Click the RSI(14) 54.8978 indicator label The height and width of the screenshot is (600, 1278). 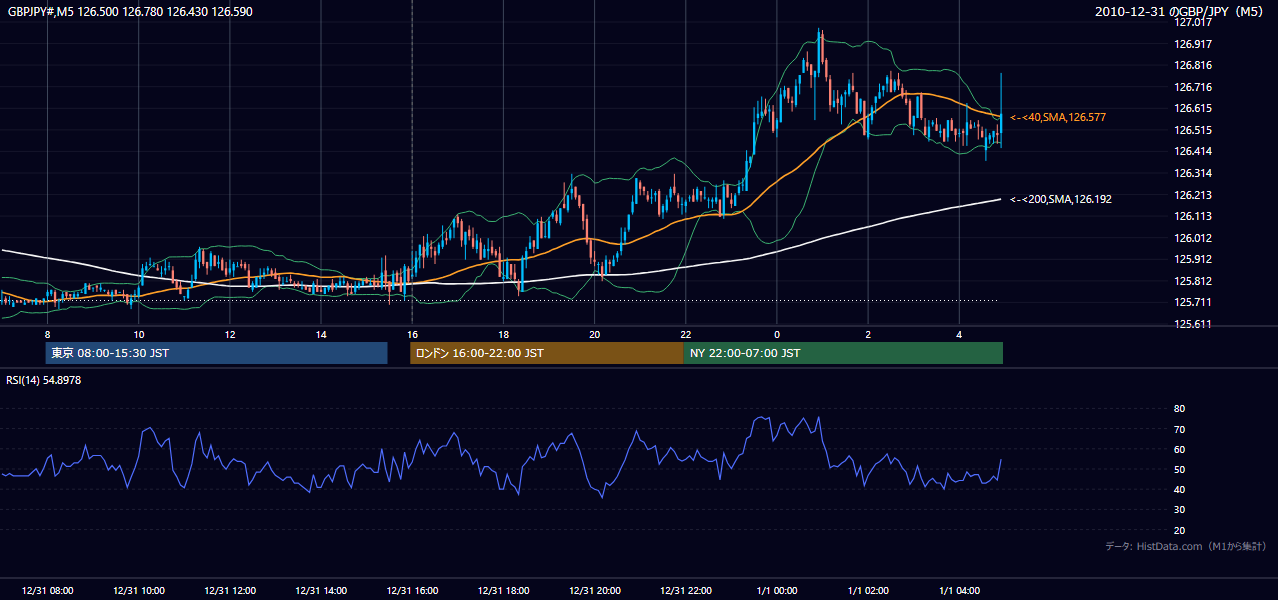(44, 380)
